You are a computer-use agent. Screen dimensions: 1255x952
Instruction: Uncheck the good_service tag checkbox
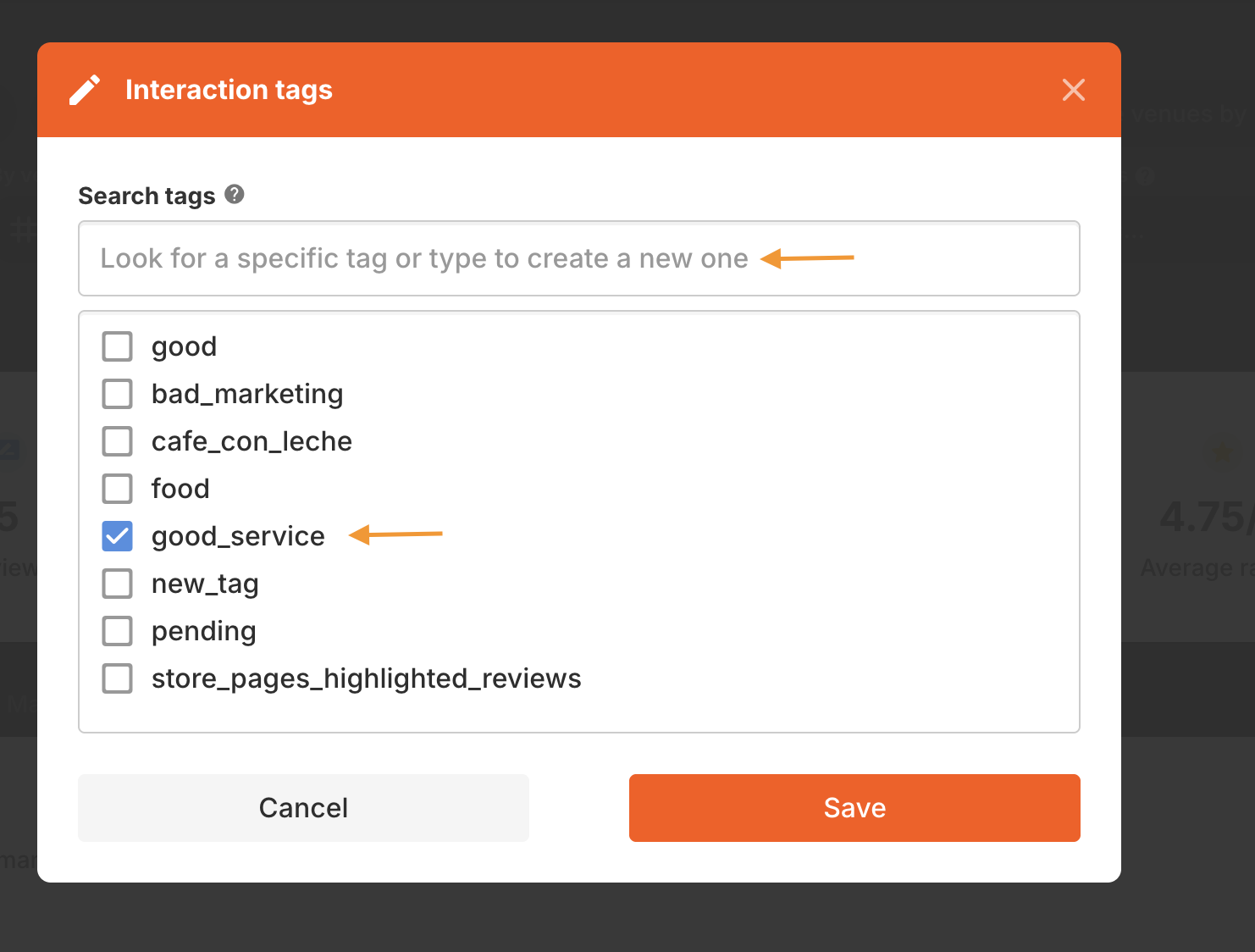tap(118, 536)
